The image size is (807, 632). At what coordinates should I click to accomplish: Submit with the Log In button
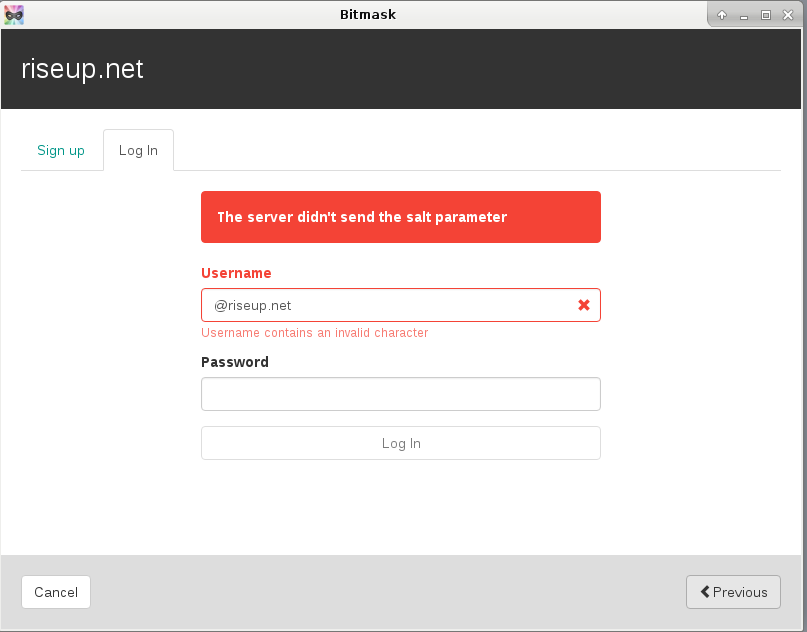(400, 443)
